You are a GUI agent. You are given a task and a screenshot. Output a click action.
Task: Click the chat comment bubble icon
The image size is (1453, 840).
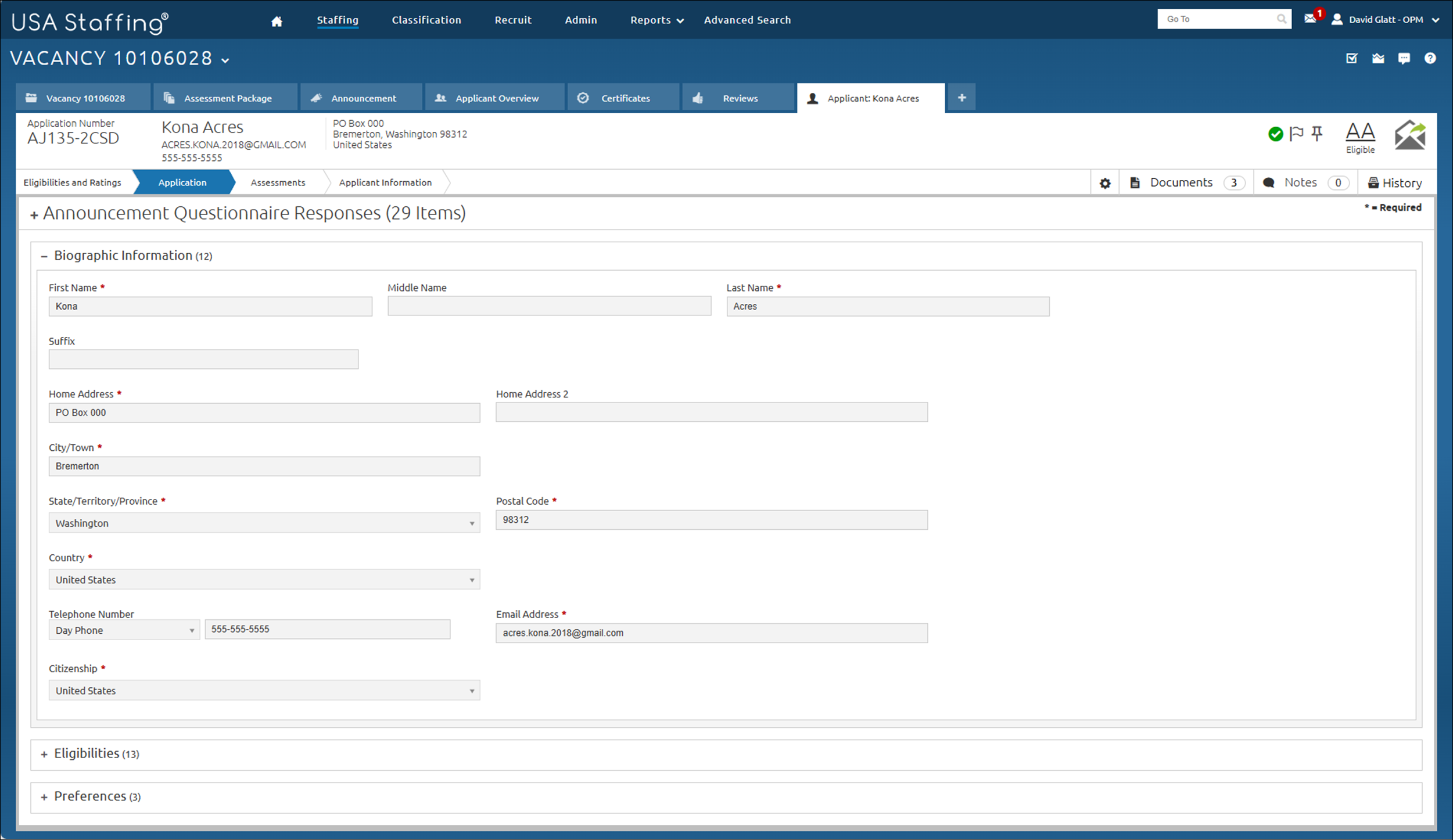coord(1404,58)
